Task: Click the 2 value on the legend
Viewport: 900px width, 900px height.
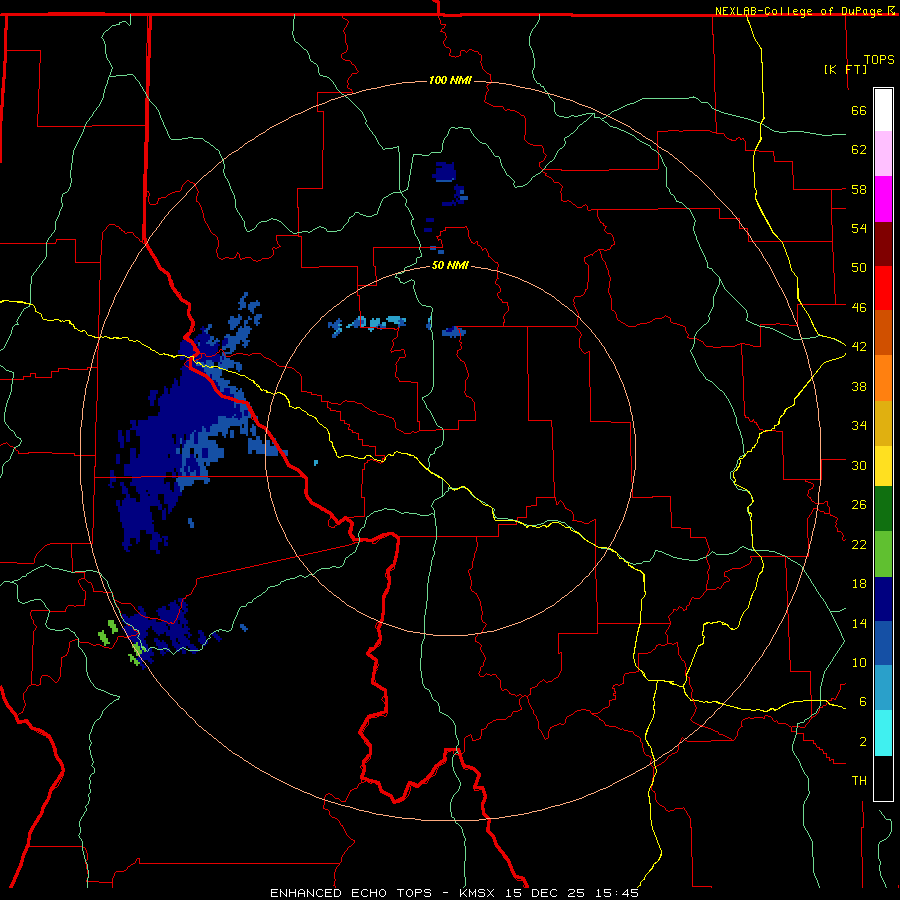Action: (x=863, y=741)
